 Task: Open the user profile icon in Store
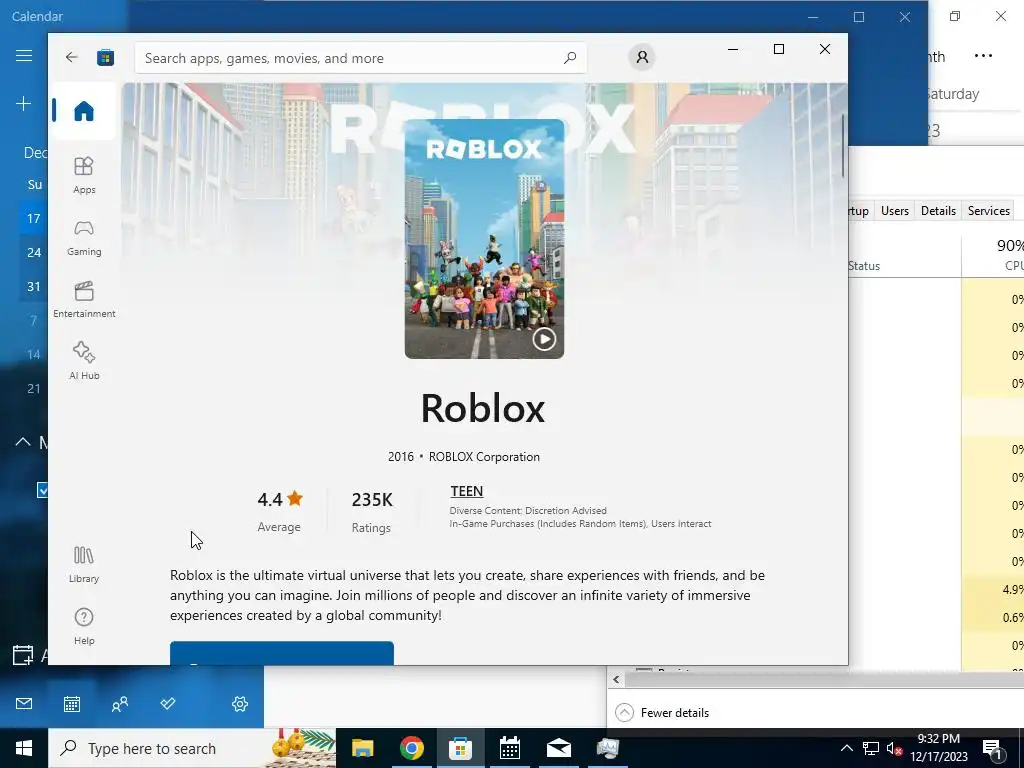pyautogui.click(x=642, y=57)
